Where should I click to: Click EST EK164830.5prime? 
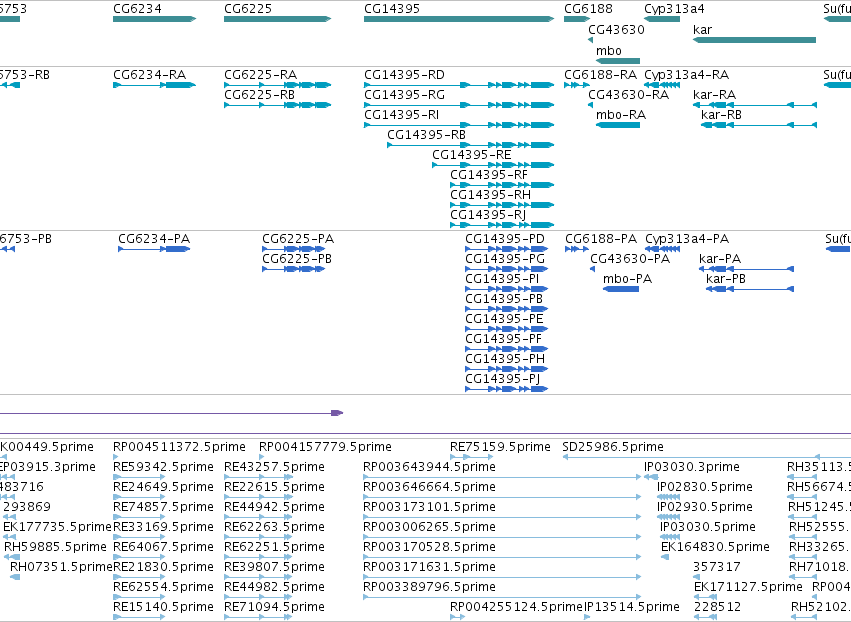click(x=715, y=547)
